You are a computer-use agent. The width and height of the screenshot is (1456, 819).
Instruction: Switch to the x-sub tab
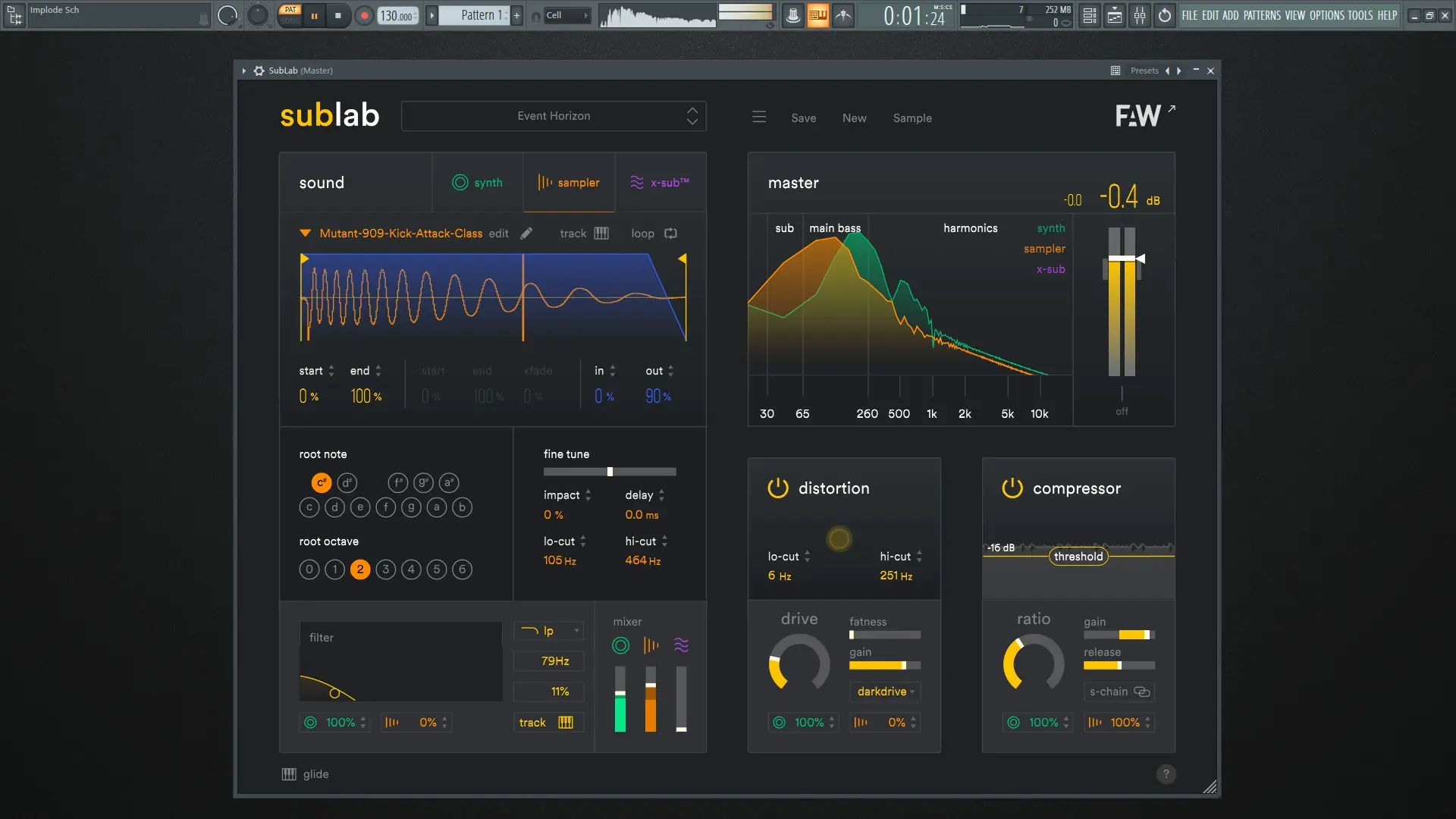[660, 183]
